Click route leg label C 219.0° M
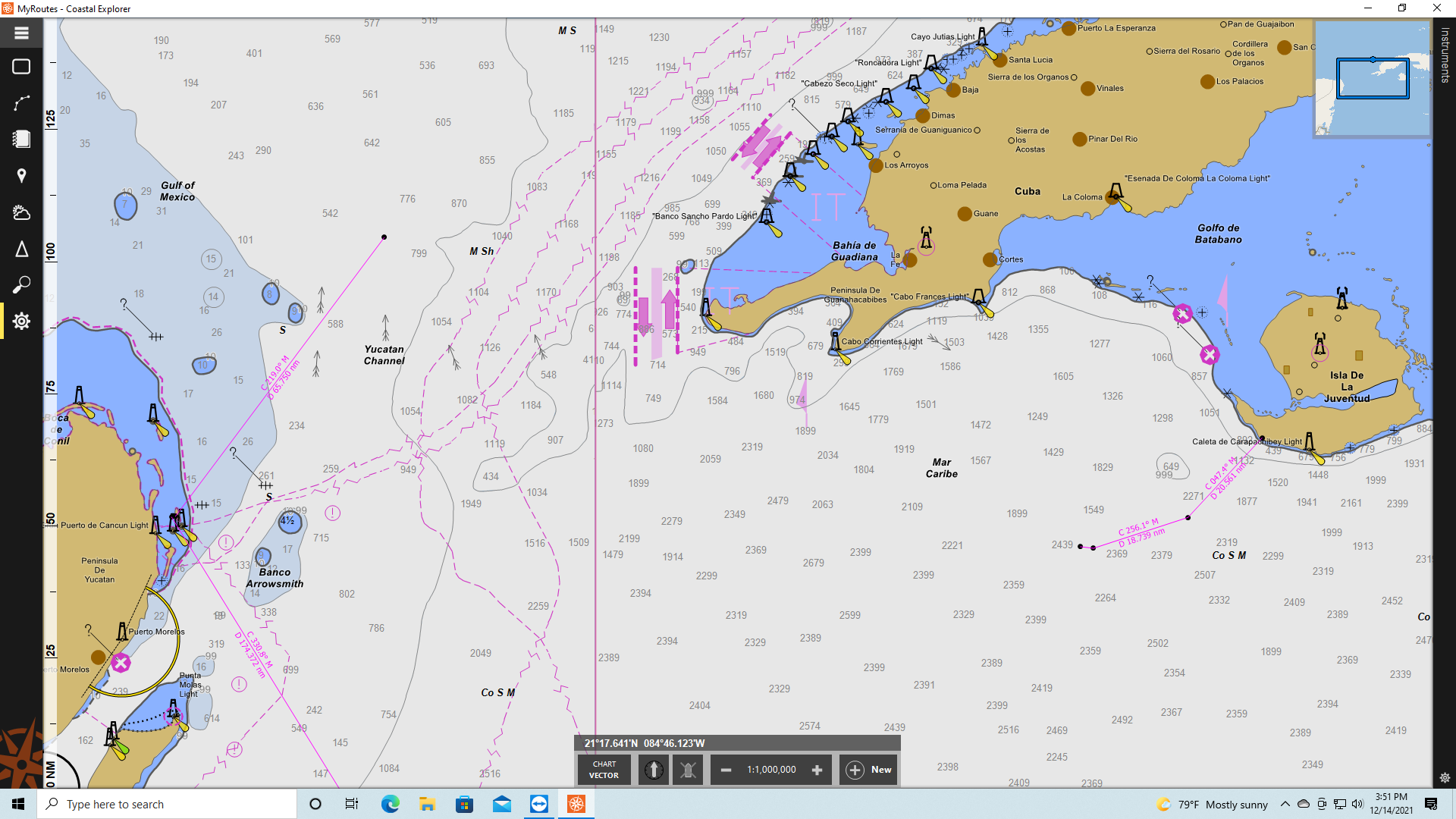 pos(275,372)
